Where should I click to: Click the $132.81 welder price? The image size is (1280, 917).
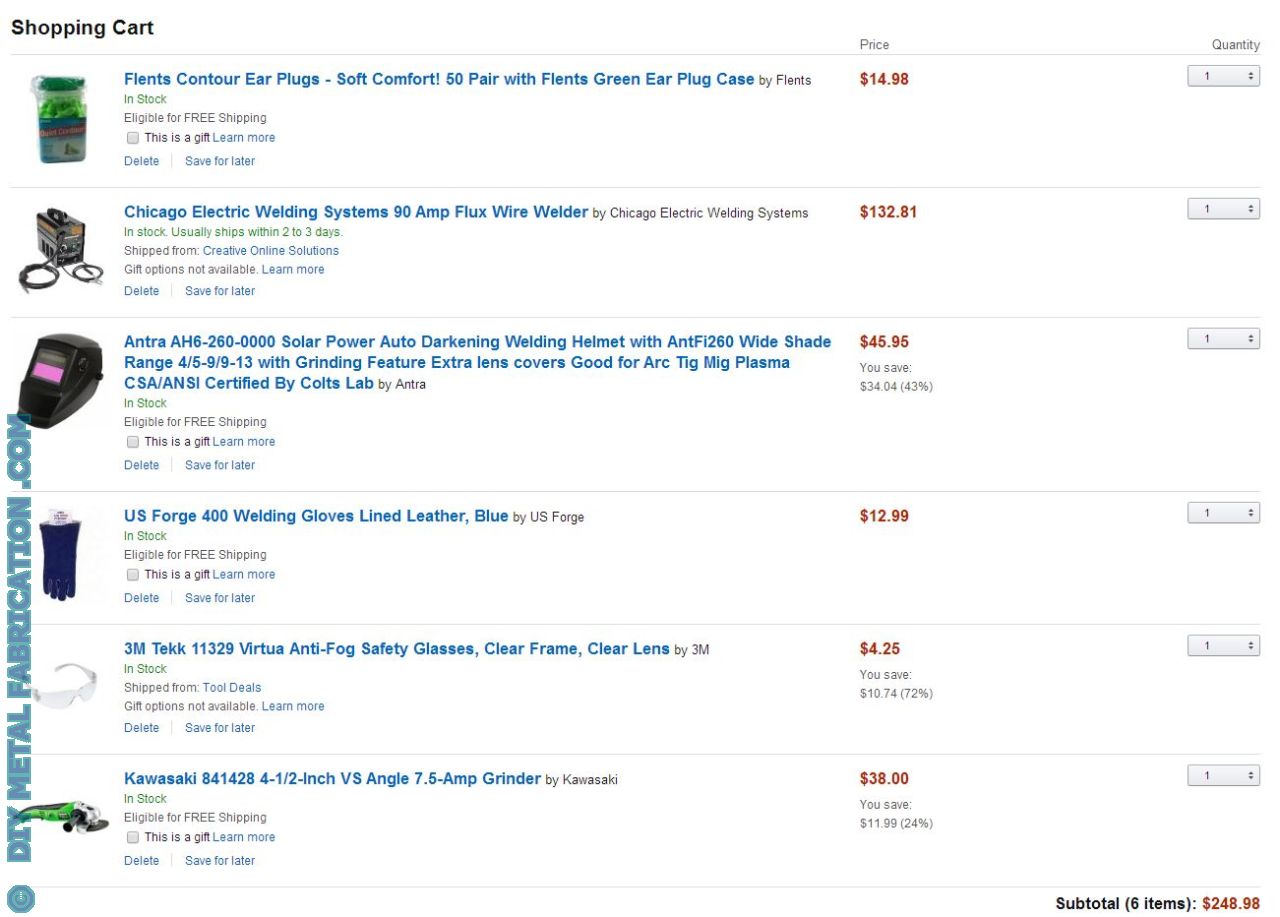888,212
